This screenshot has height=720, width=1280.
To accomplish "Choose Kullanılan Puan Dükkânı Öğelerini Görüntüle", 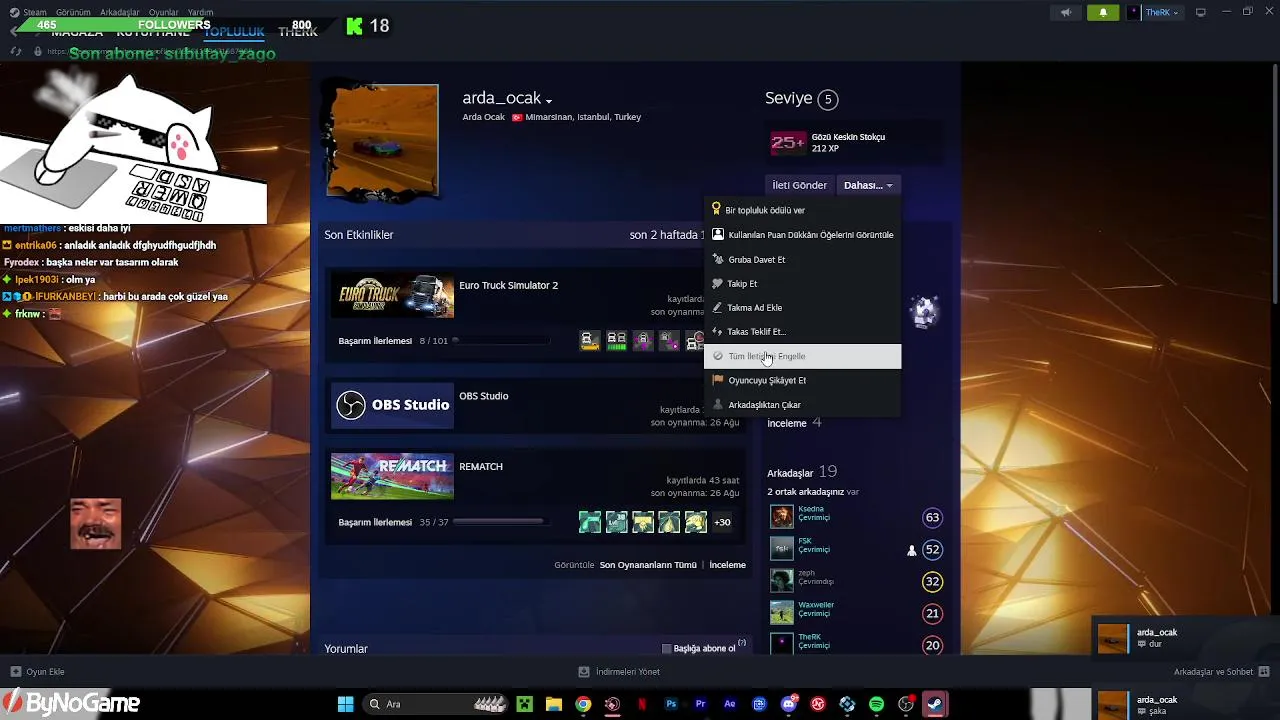I will (x=802, y=235).
